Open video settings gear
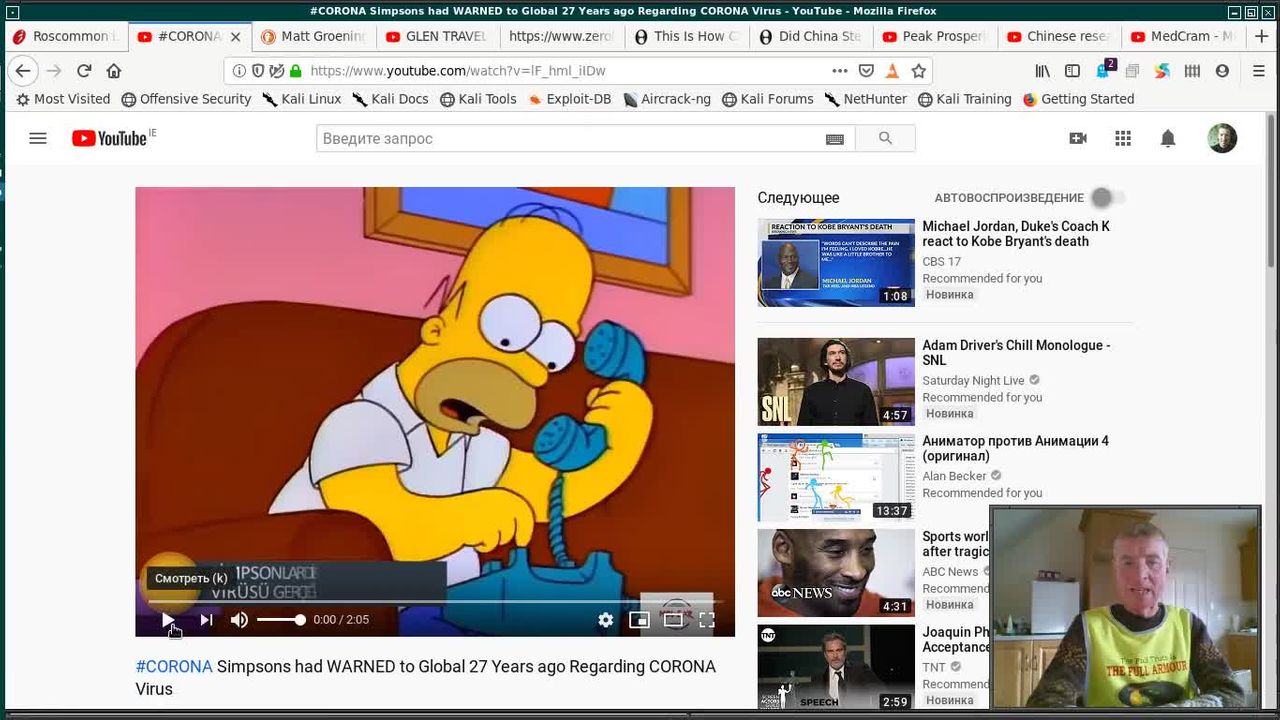The width and height of the screenshot is (1280, 720). tap(605, 620)
